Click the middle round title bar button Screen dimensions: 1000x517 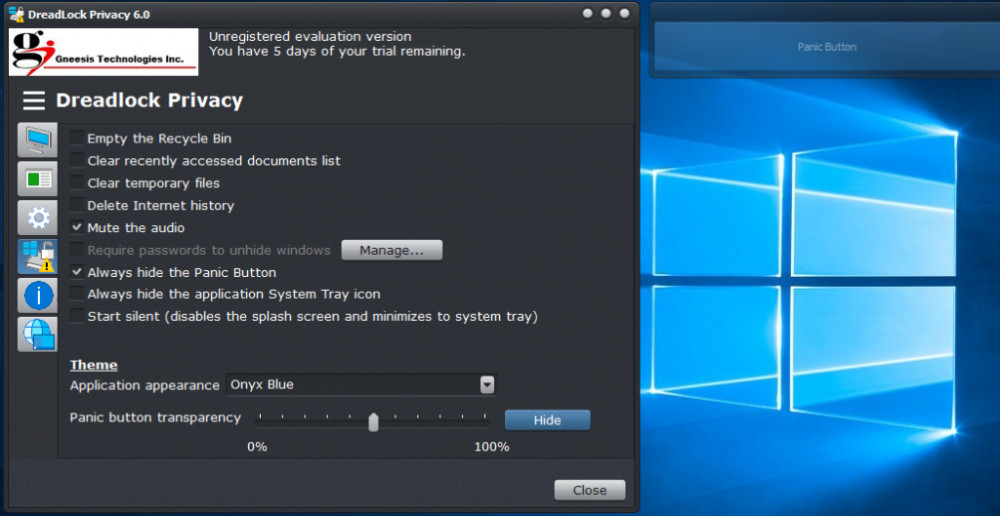[x=606, y=13]
